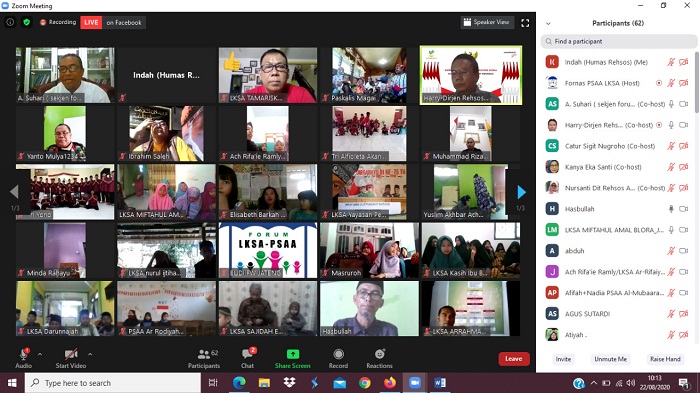
Task: Expand audio options arrow beside Audio
Action: click(x=40, y=354)
